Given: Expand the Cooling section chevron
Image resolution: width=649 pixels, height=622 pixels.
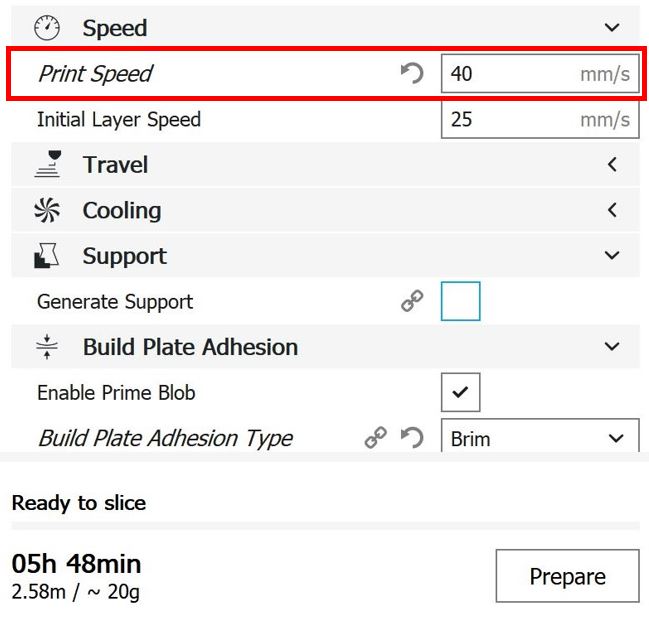Looking at the screenshot, I should [x=613, y=210].
